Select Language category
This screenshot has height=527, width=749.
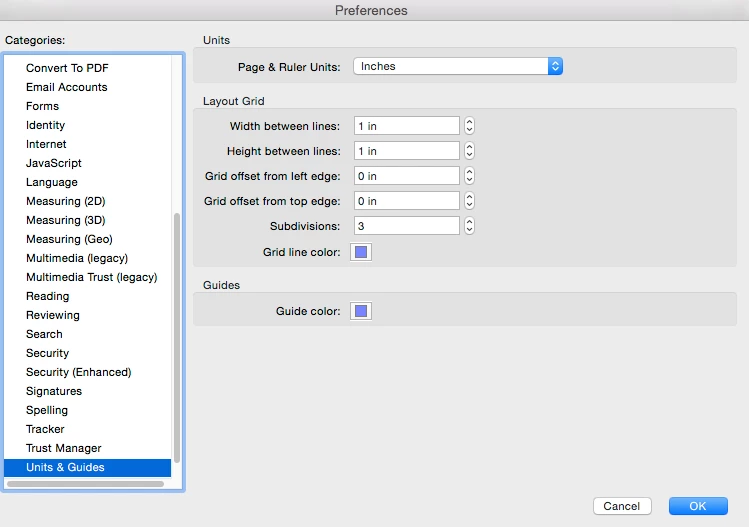click(x=87, y=182)
